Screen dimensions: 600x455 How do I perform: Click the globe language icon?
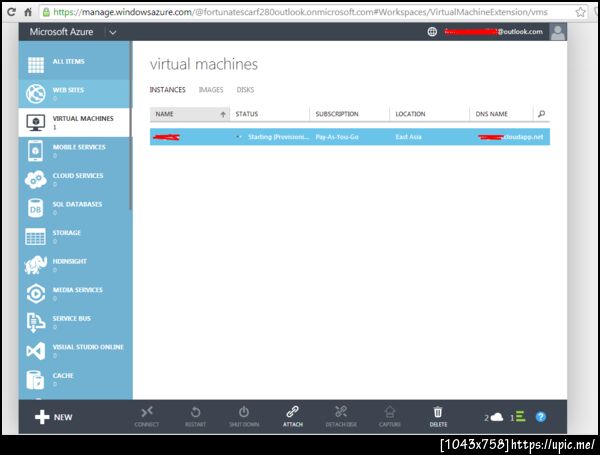(432, 32)
